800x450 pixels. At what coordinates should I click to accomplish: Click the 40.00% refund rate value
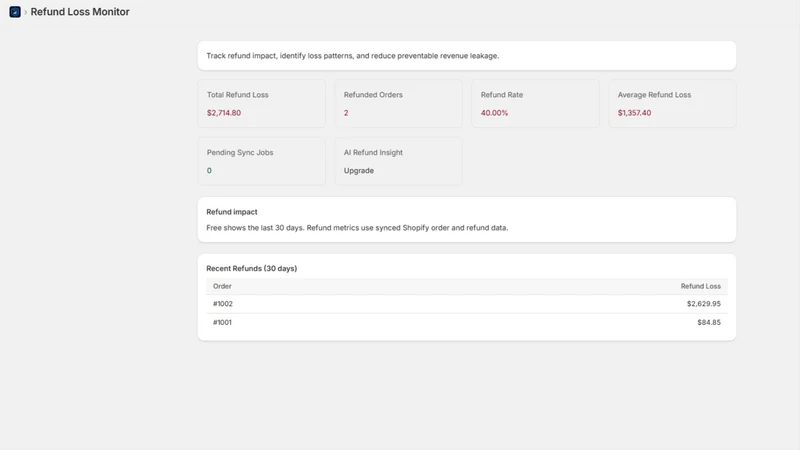click(494, 113)
